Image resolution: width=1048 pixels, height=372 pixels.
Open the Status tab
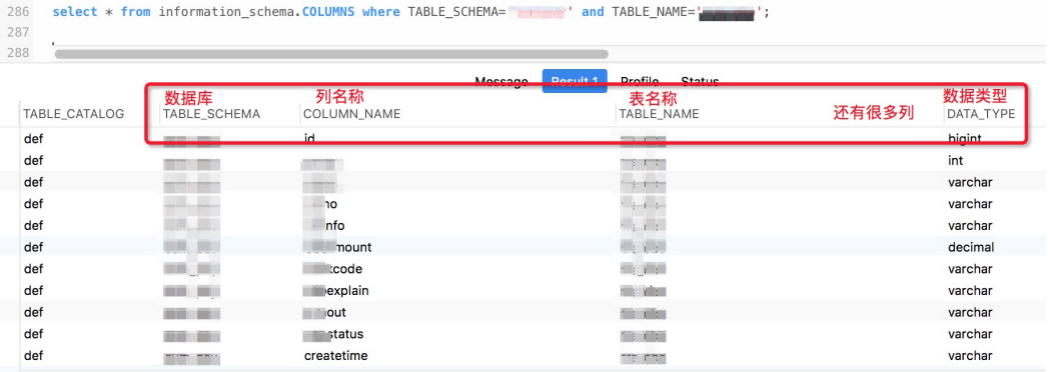point(700,81)
